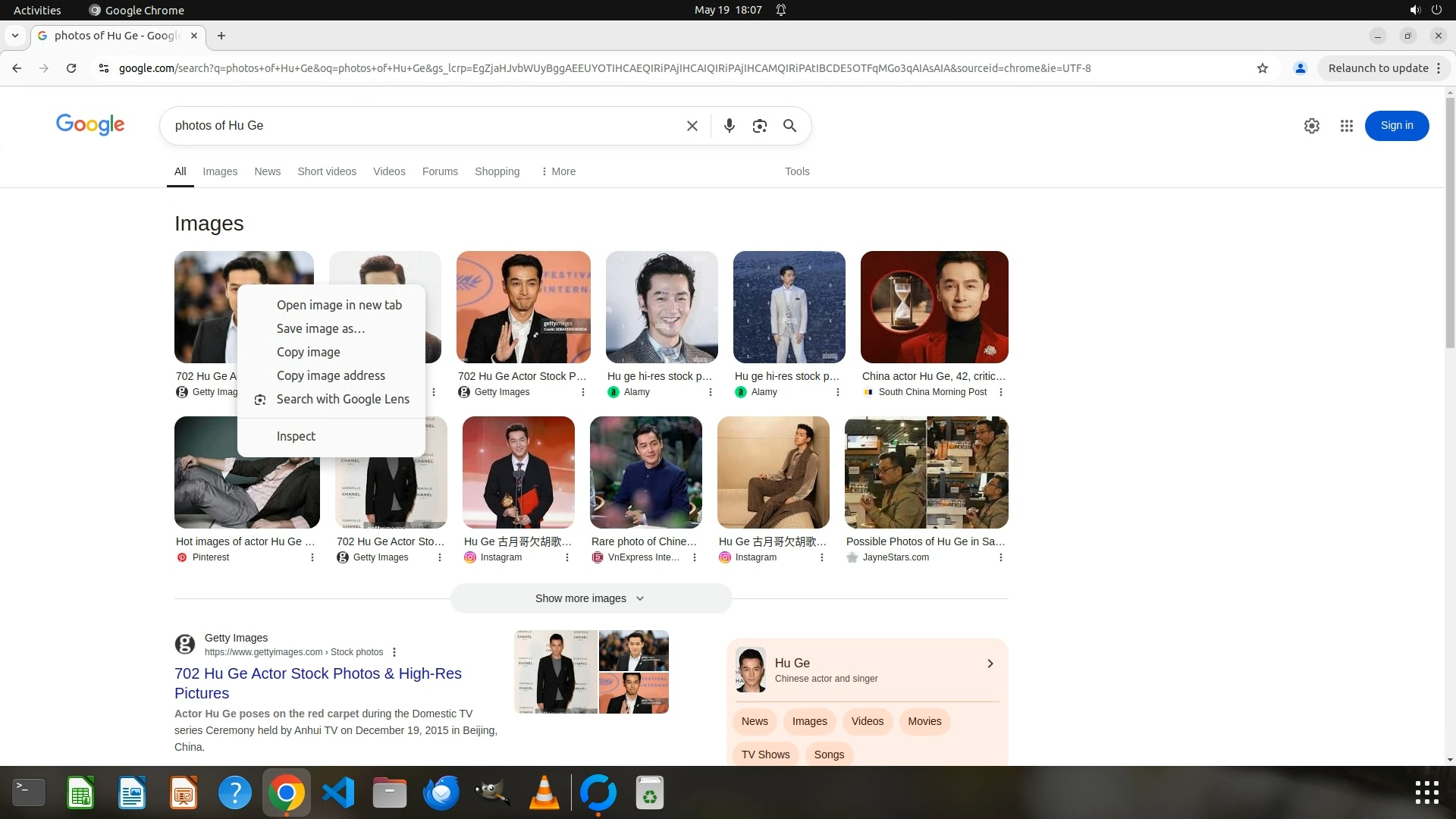This screenshot has height=819, width=1456.
Task: Expand the Hu Ge knowledge panel arrow
Action: tap(990, 664)
